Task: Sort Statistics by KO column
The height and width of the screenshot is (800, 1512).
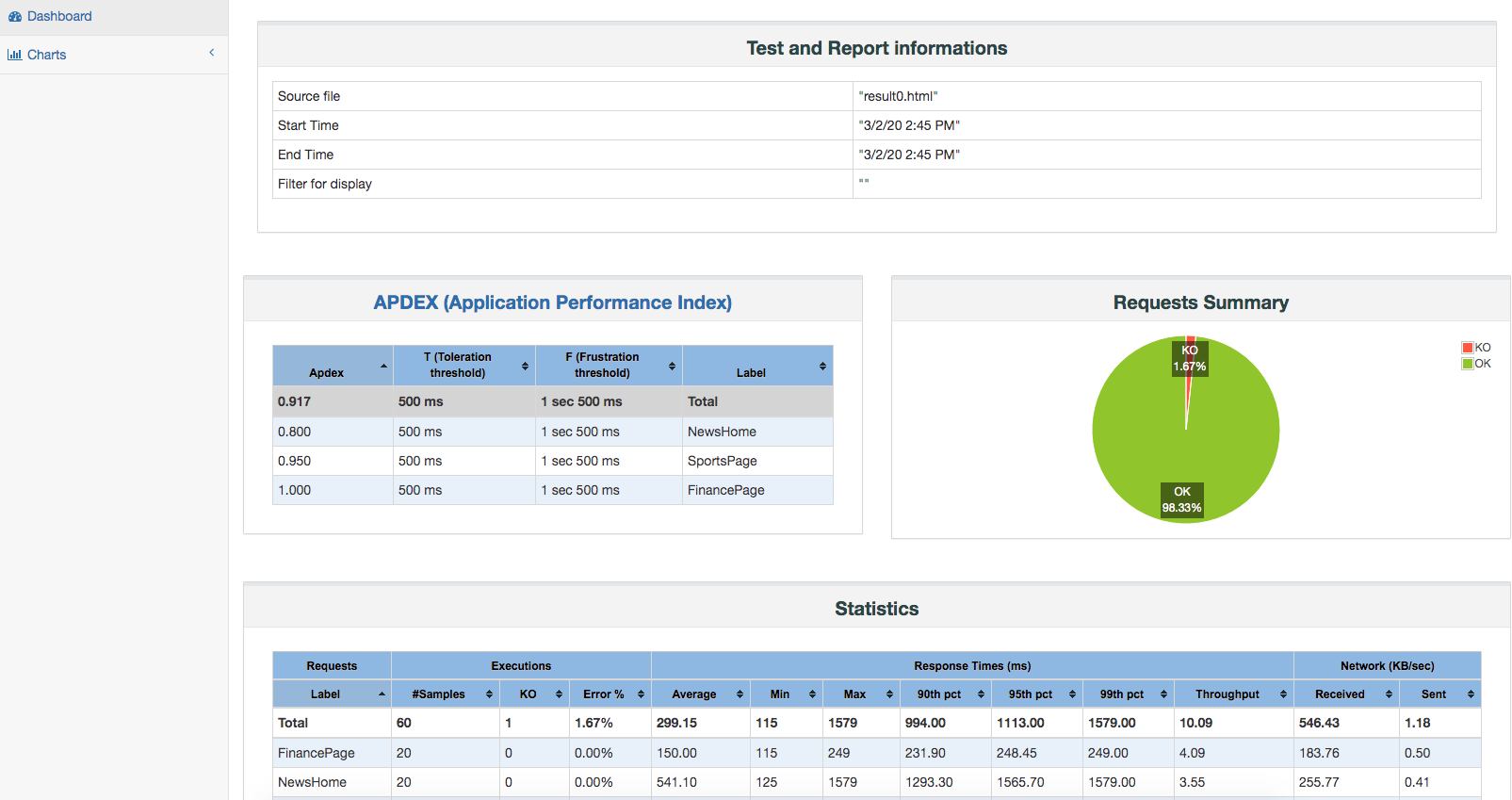Action: click(534, 694)
